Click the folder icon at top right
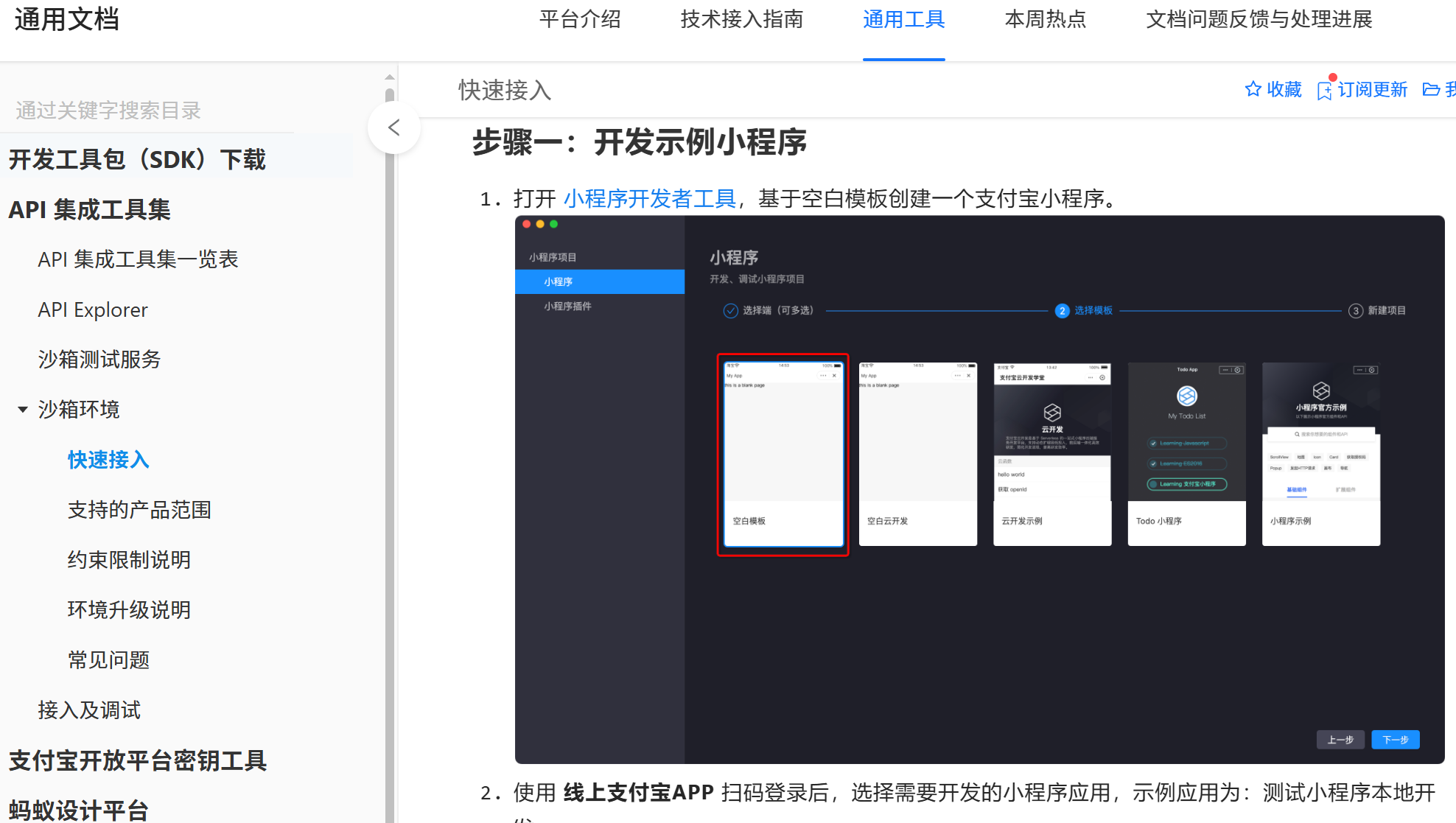This screenshot has height=823, width=1456. click(1431, 89)
